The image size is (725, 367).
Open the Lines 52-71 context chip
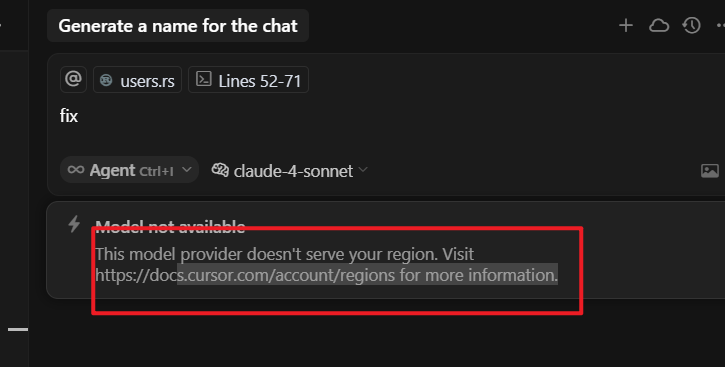pyautogui.click(x=248, y=80)
